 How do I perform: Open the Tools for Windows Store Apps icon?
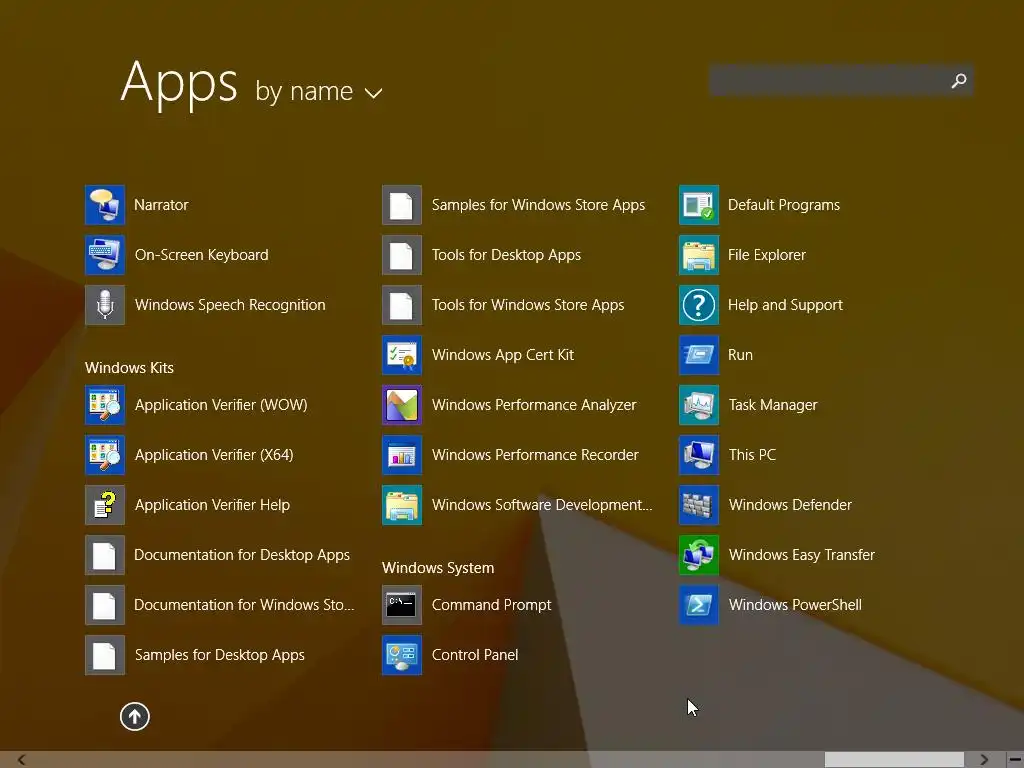click(402, 305)
